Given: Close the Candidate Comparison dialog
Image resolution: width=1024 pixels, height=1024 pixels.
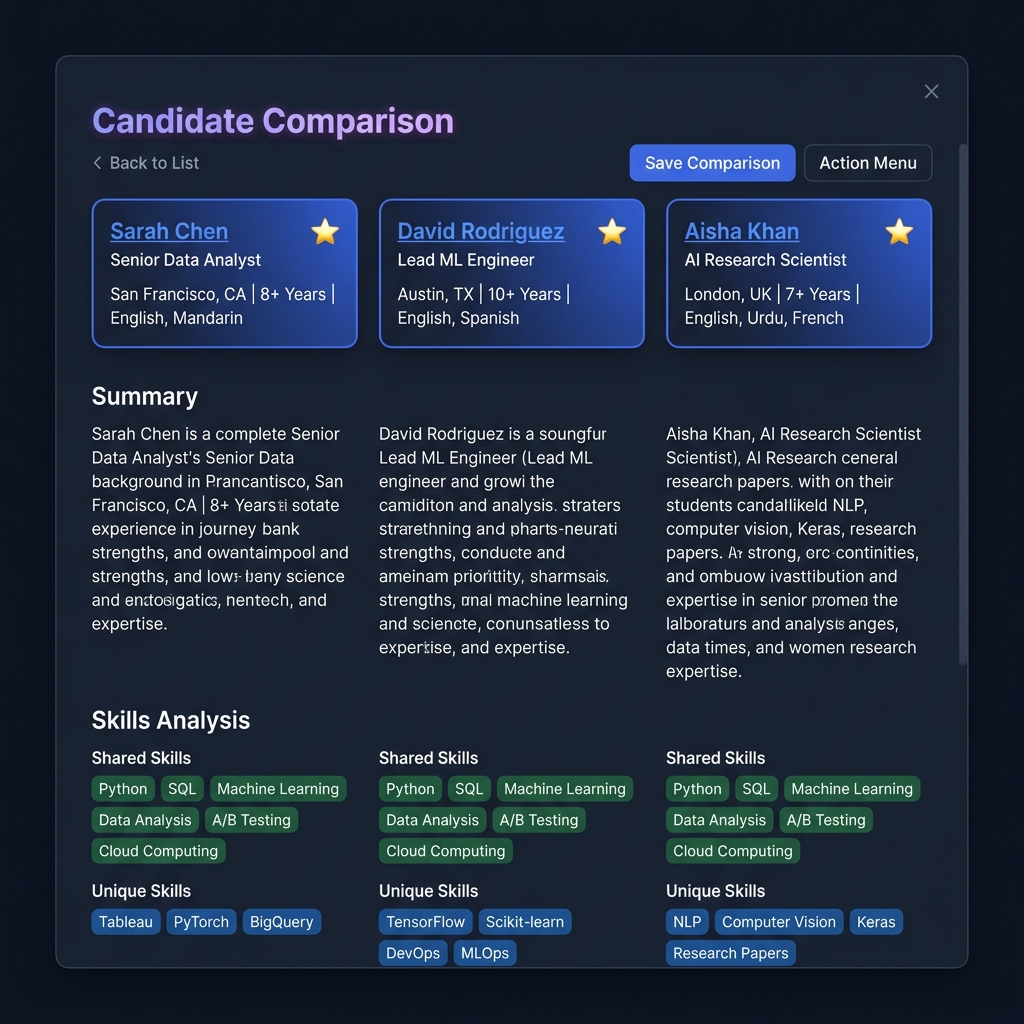Looking at the screenshot, I should click(931, 91).
